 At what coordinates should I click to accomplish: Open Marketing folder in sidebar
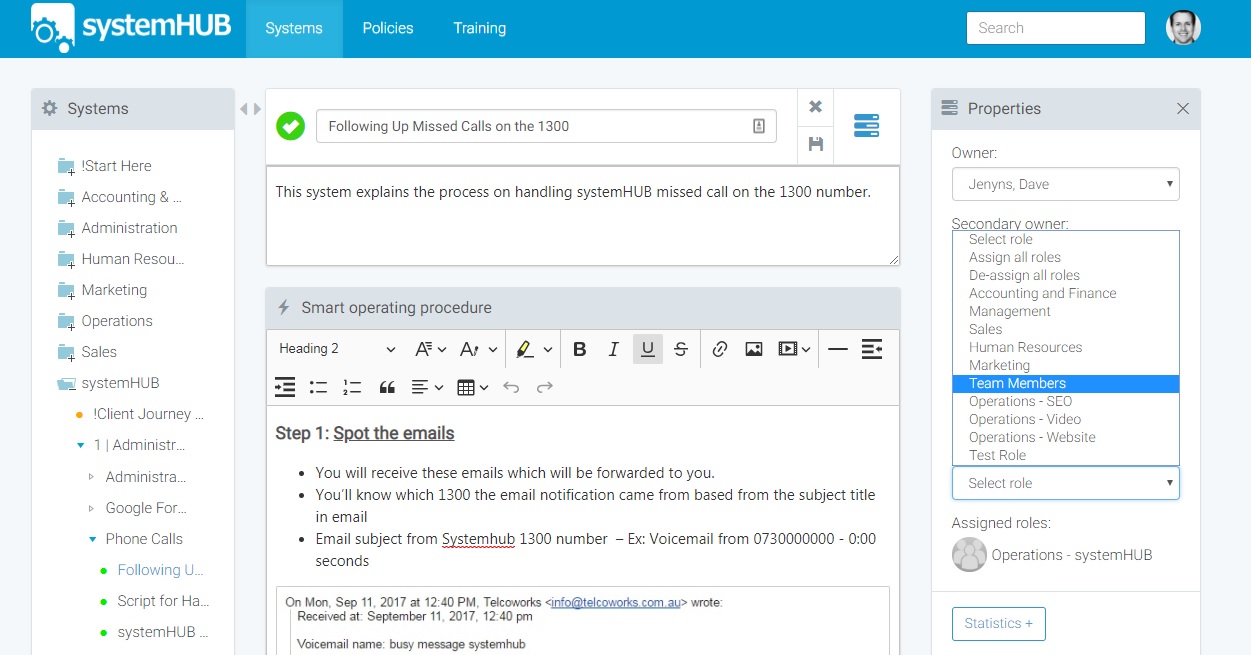coord(114,290)
